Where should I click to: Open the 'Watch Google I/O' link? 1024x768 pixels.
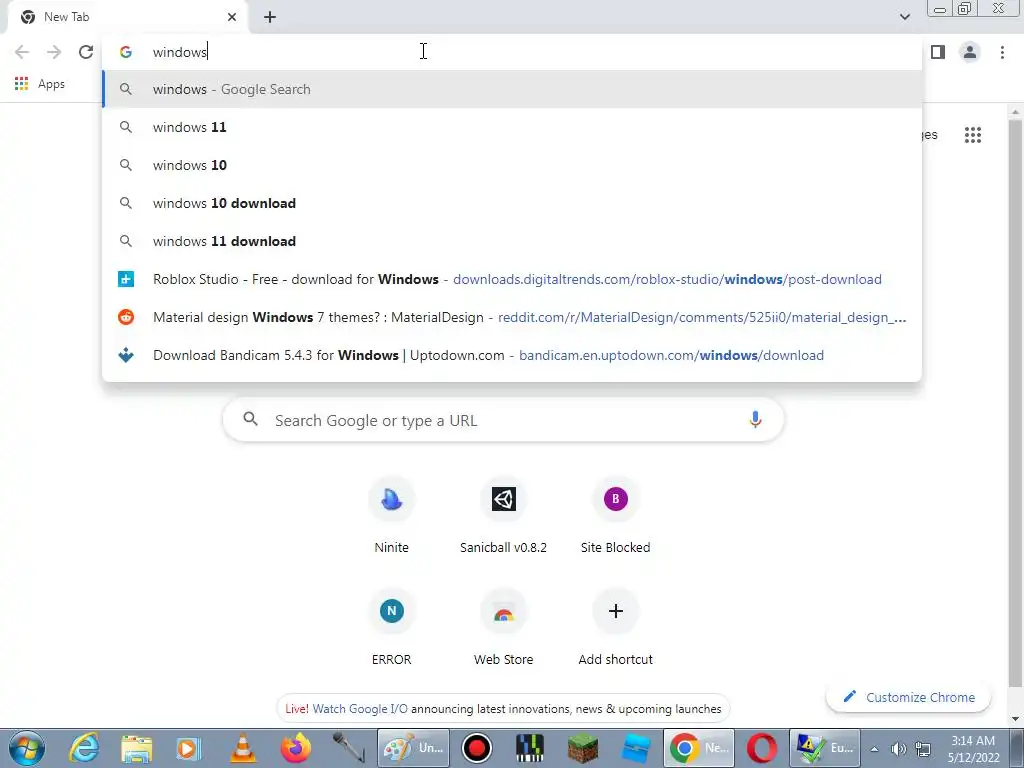click(360, 709)
